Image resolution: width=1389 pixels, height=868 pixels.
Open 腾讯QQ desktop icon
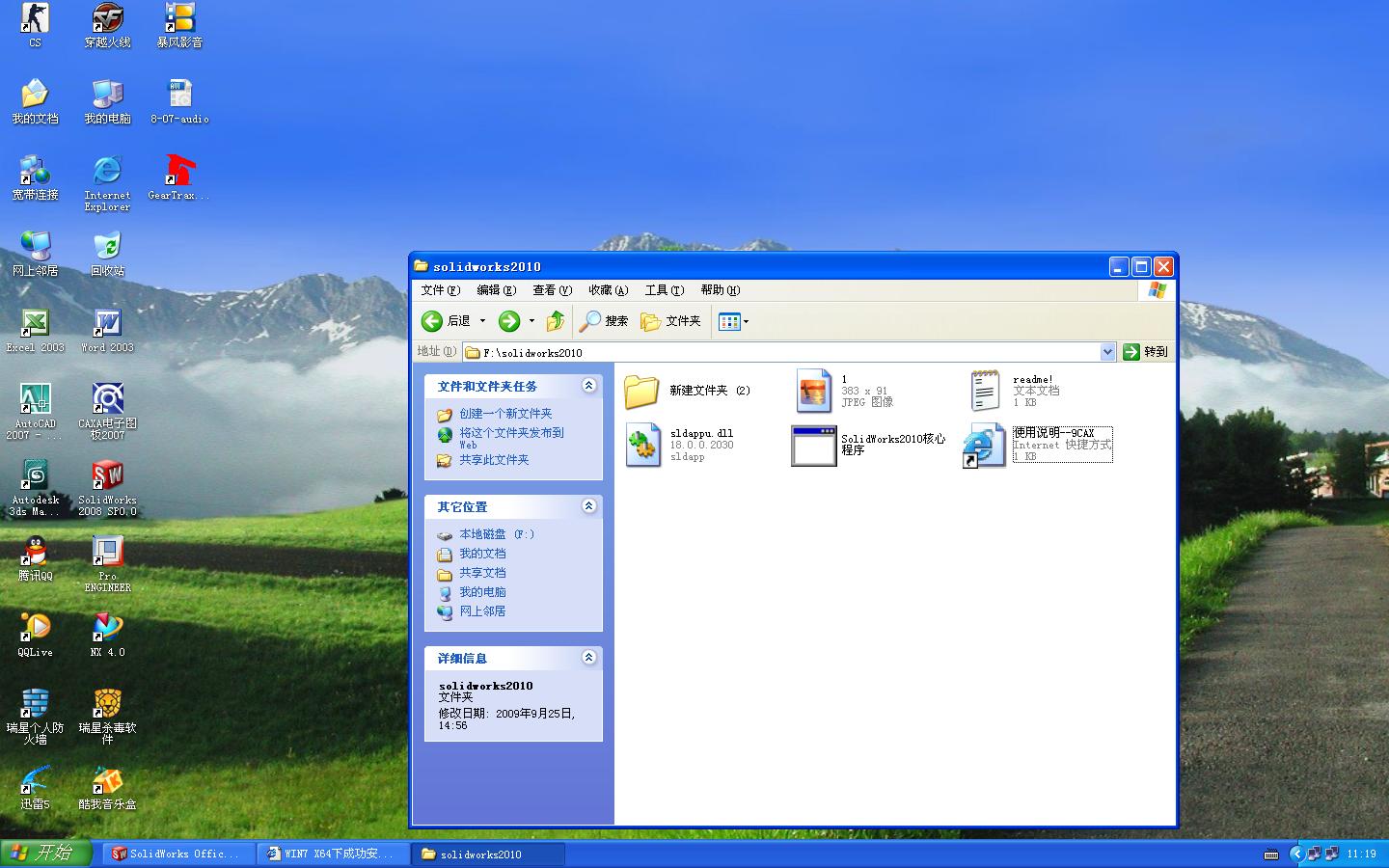click(x=35, y=558)
